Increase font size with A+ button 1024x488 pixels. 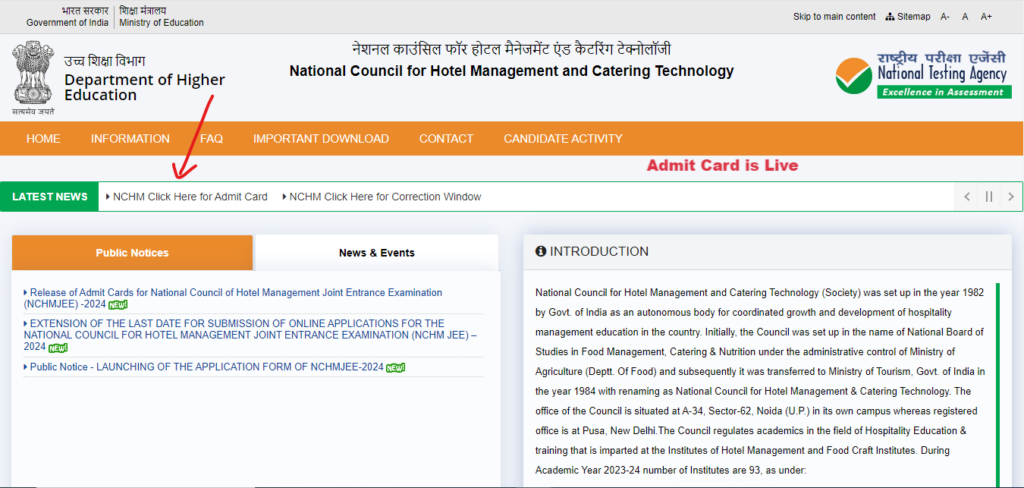[986, 16]
